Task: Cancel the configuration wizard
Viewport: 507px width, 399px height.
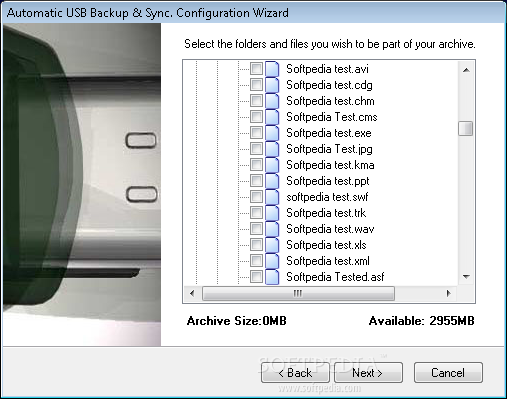Action: pyautogui.click(x=448, y=373)
